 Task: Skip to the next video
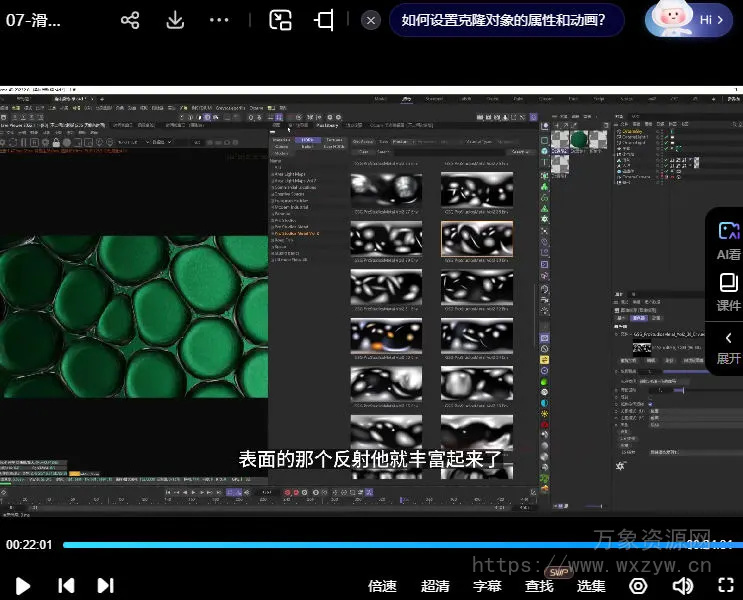(105, 585)
